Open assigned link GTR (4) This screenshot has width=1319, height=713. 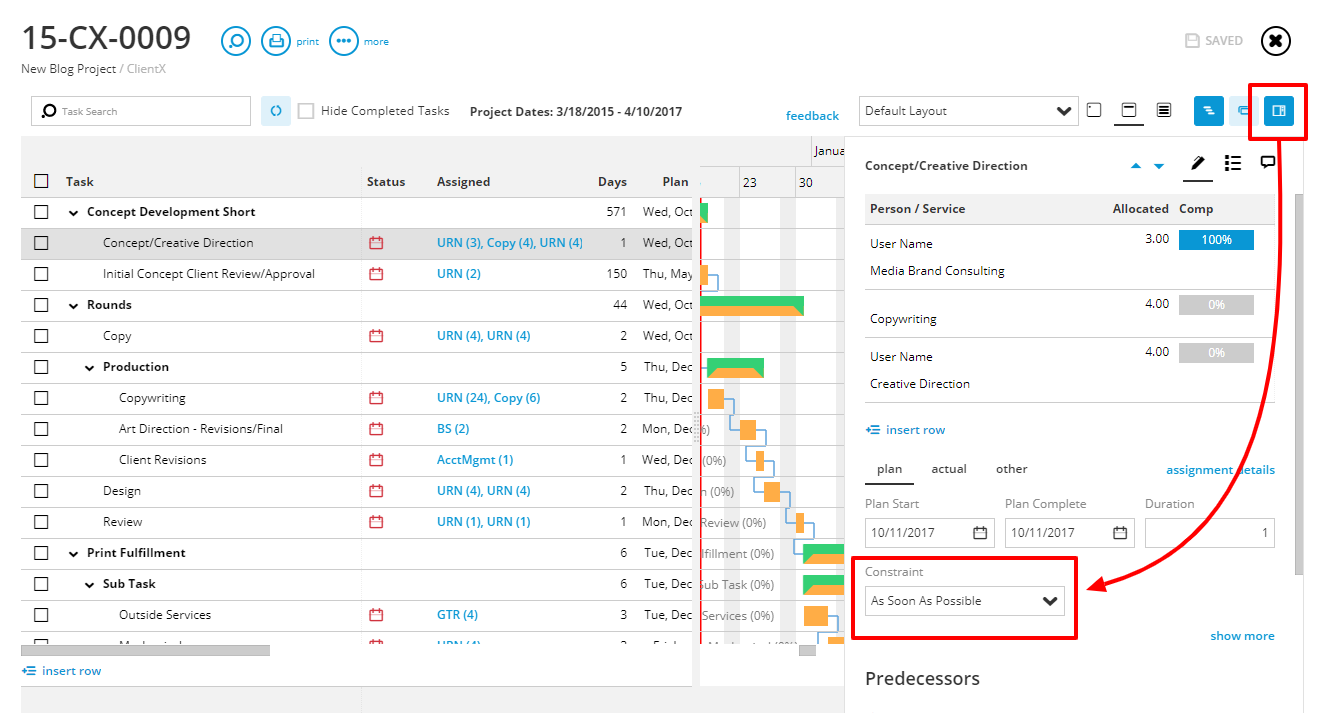coord(457,615)
